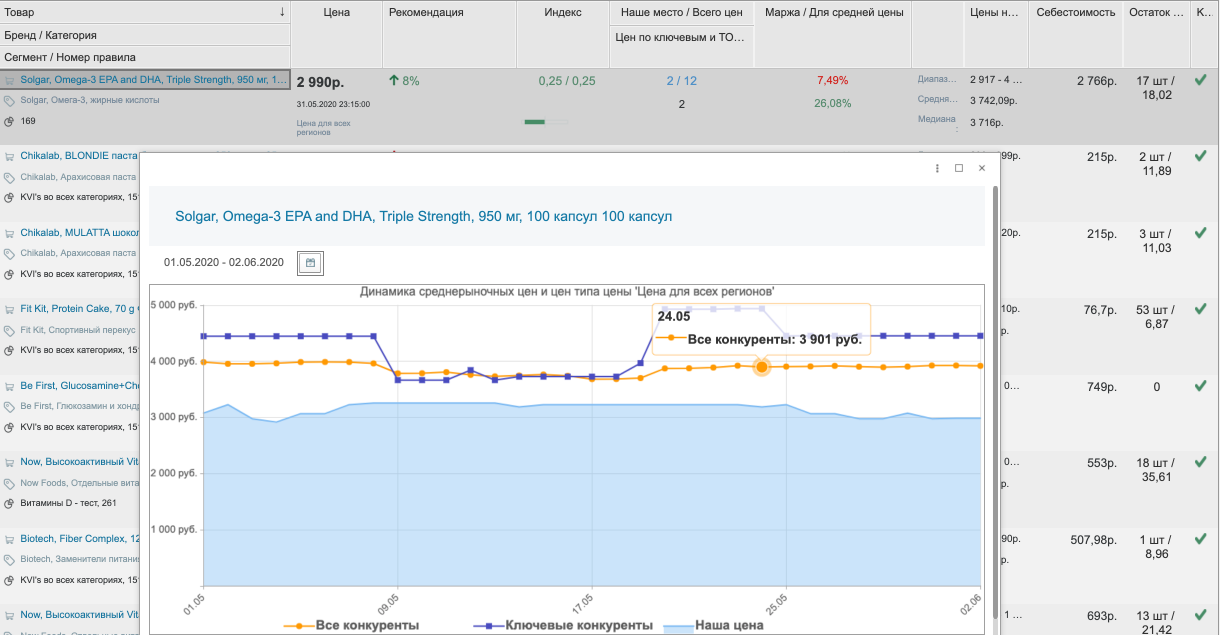The height and width of the screenshot is (635, 1220).
Task: Open calendar date picker in chart dialog
Action: tap(310, 263)
